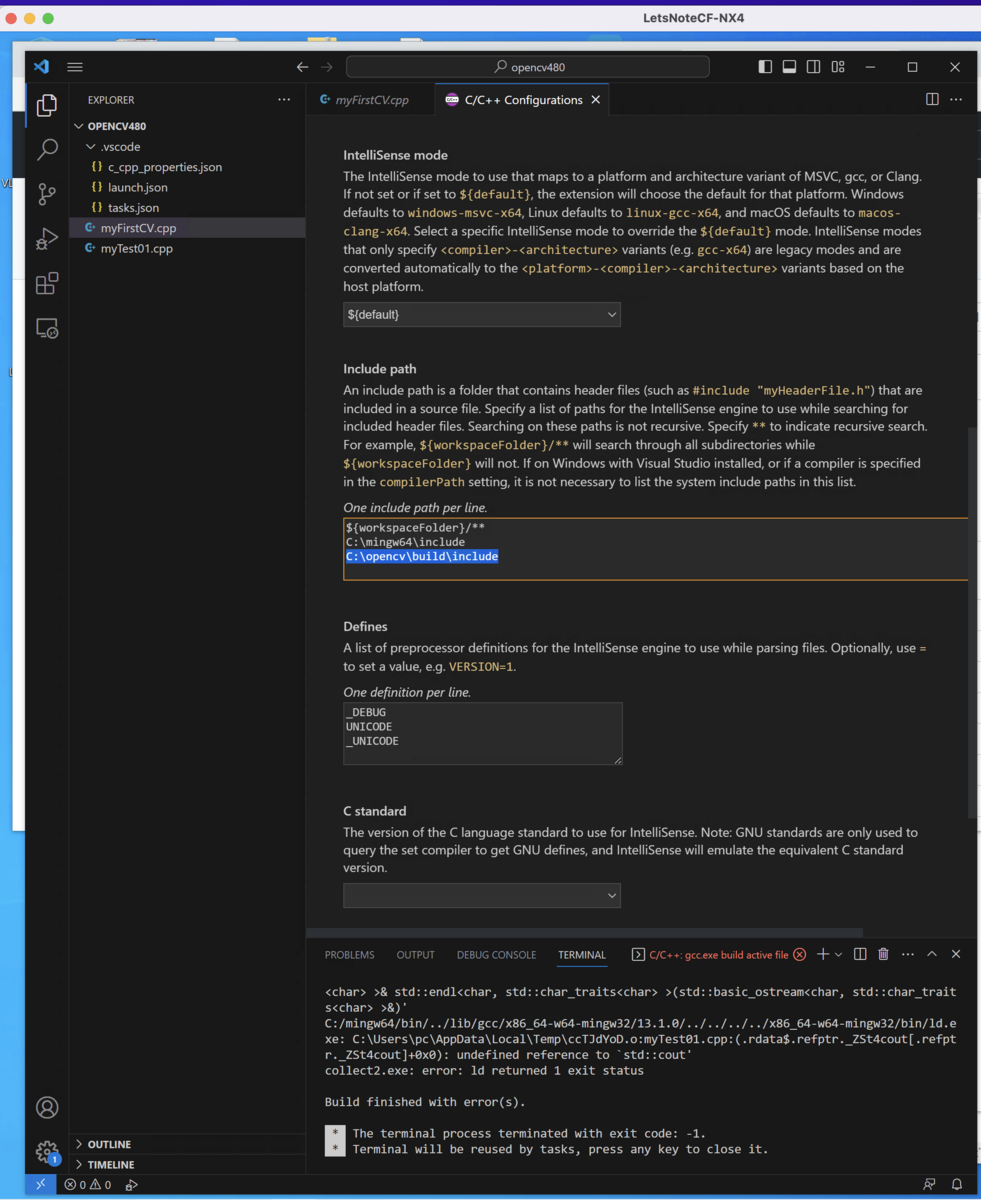Switch to myFirstCV.cpp editor tab
981x1200 pixels.
(371, 100)
